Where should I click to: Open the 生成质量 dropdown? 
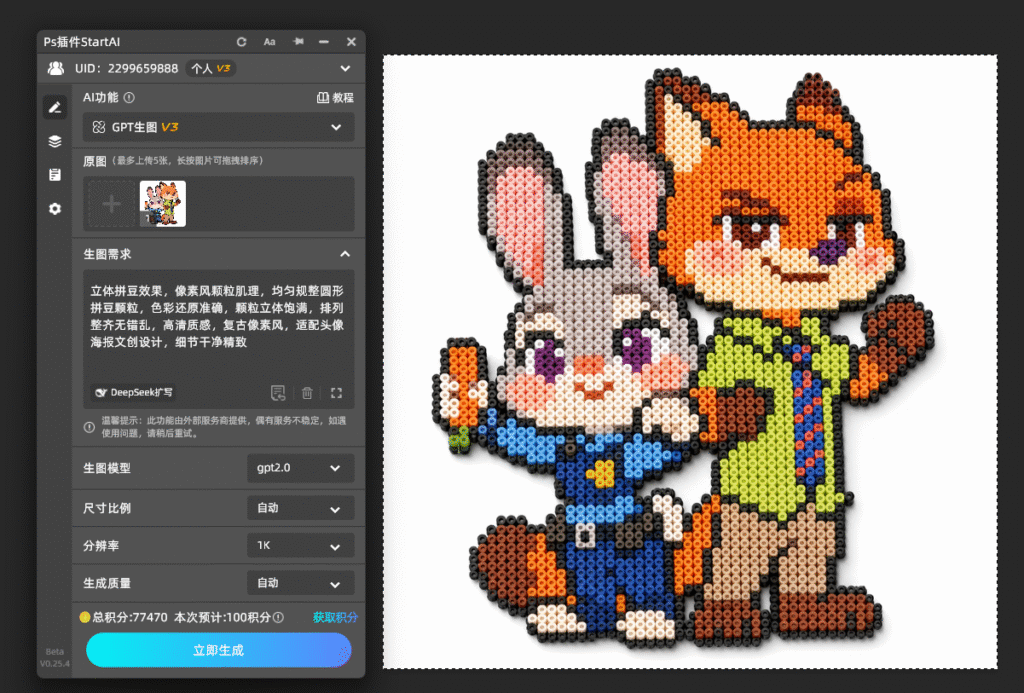tap(300, 583)
